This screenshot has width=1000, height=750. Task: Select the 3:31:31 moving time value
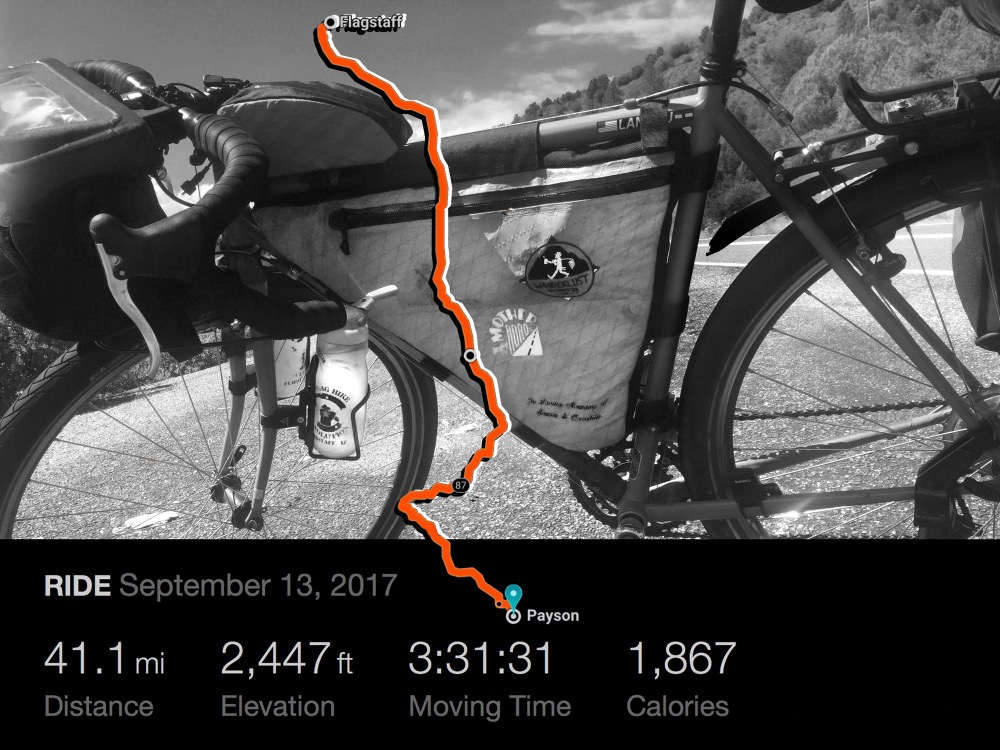click(x=480, y=659)
